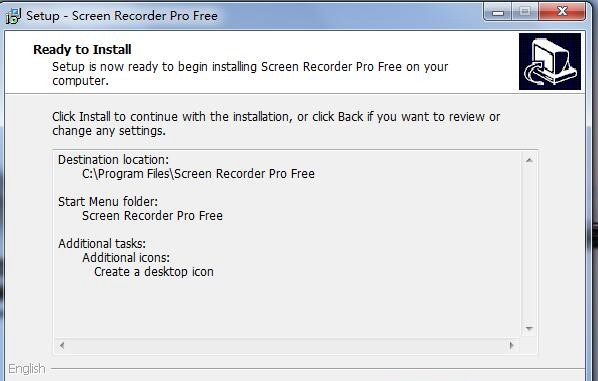The image size is (598, 381).
Task: Click the computer installer image in header
Action: (550, 61)
